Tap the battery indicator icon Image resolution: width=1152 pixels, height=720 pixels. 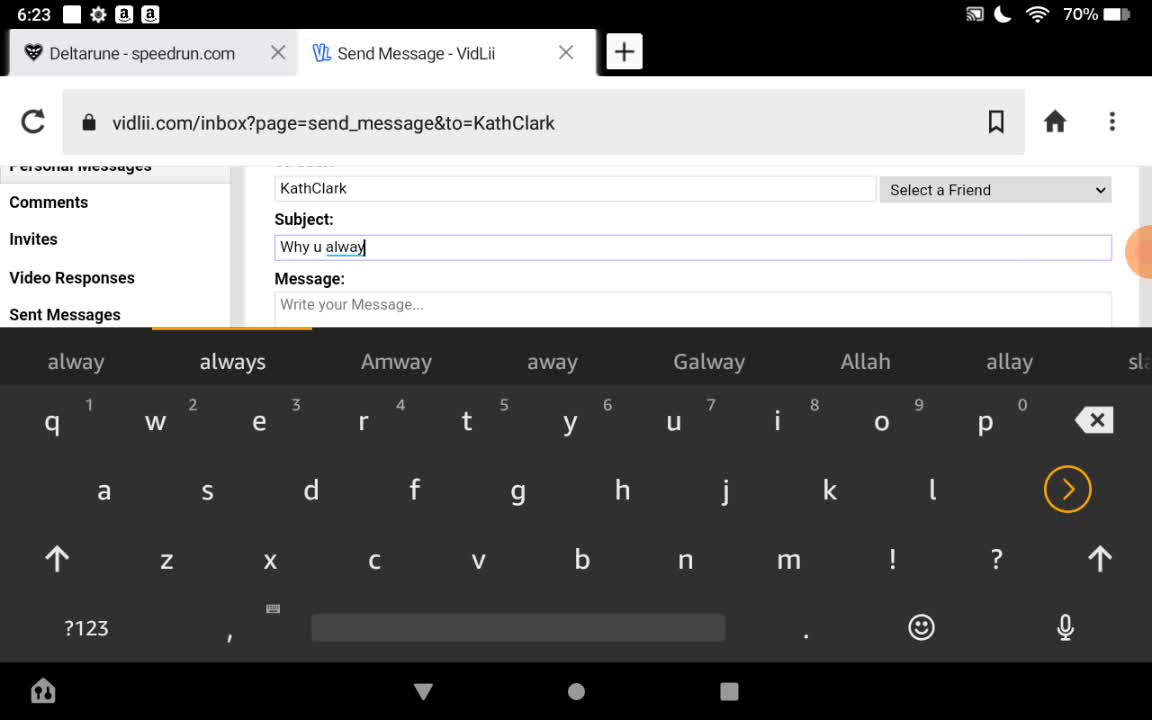point(1117,14)
